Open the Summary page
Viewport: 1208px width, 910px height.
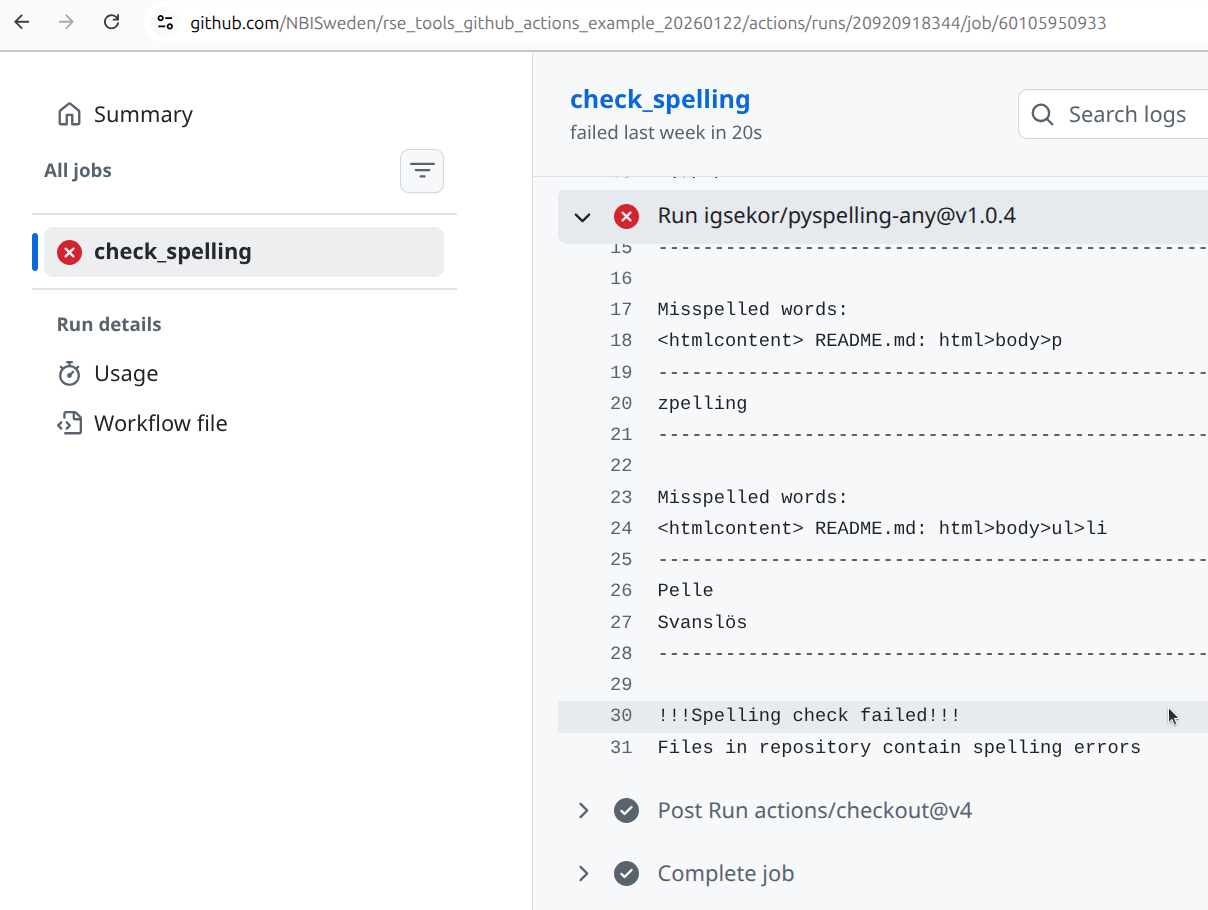tap(143, 115)
